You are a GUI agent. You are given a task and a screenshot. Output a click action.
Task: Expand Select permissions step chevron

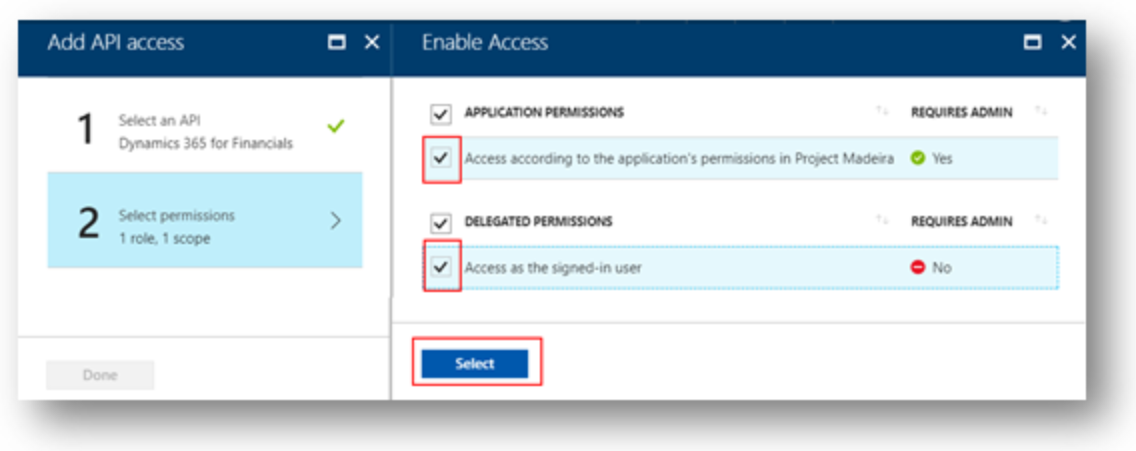pyautogui.click(x=335, y=221)
